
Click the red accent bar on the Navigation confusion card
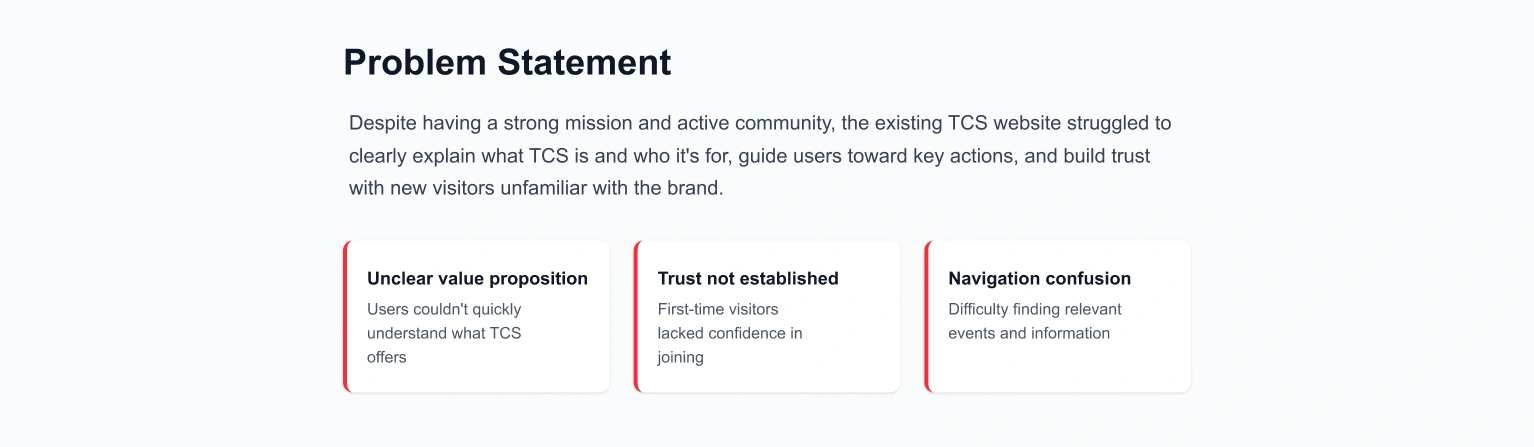(x=927, y=316)
